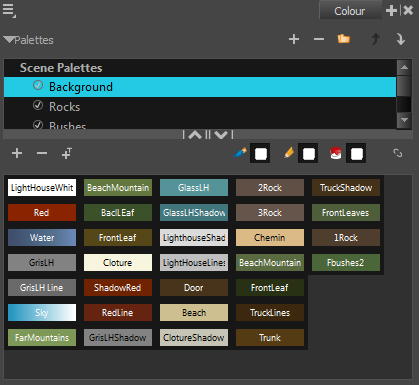This screenshot has height=385, width=419.
Task: Move the palette up with the up arrow
Action: (x=376, y=39)
